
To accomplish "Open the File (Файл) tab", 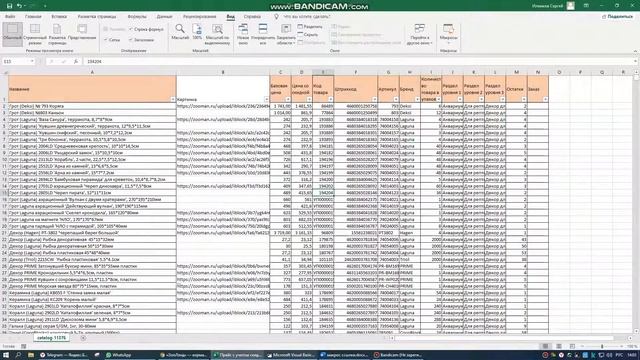I will [x=10, y=17].
